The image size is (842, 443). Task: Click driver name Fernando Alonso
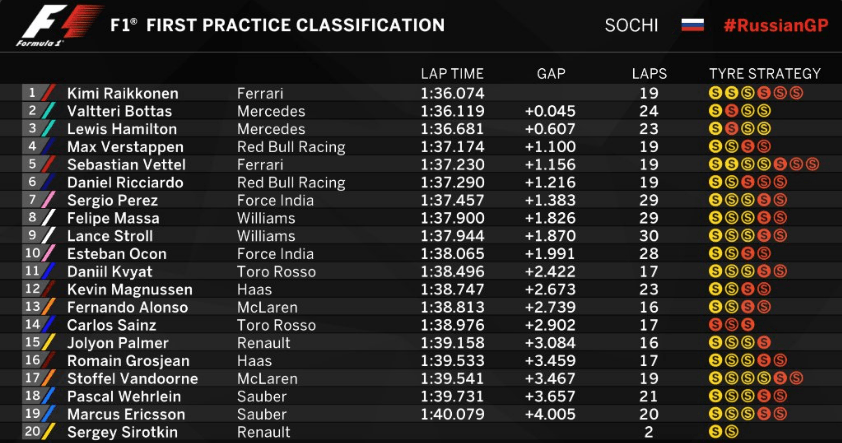[x=128, y=307]
